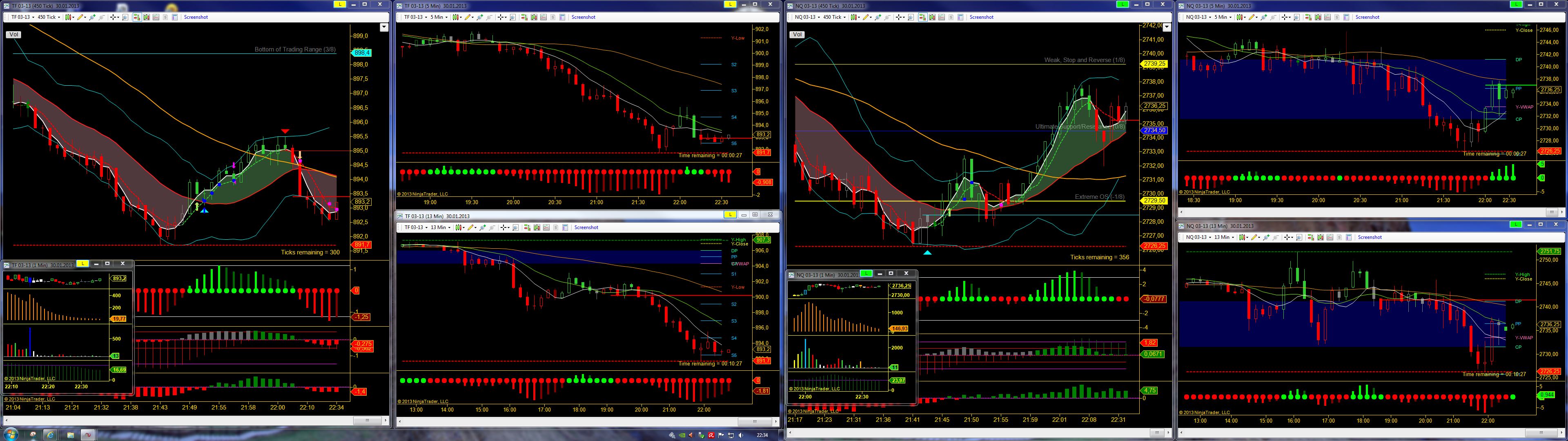Show Data Box in NQ 13 Min chart

(1298, 237)
